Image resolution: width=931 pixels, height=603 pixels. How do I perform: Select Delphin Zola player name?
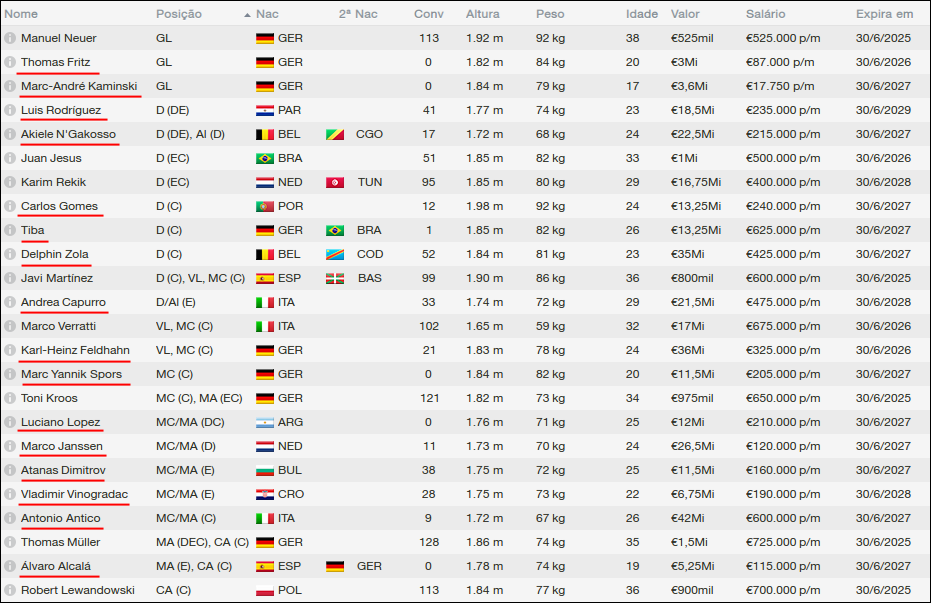[x=55, y=254]
